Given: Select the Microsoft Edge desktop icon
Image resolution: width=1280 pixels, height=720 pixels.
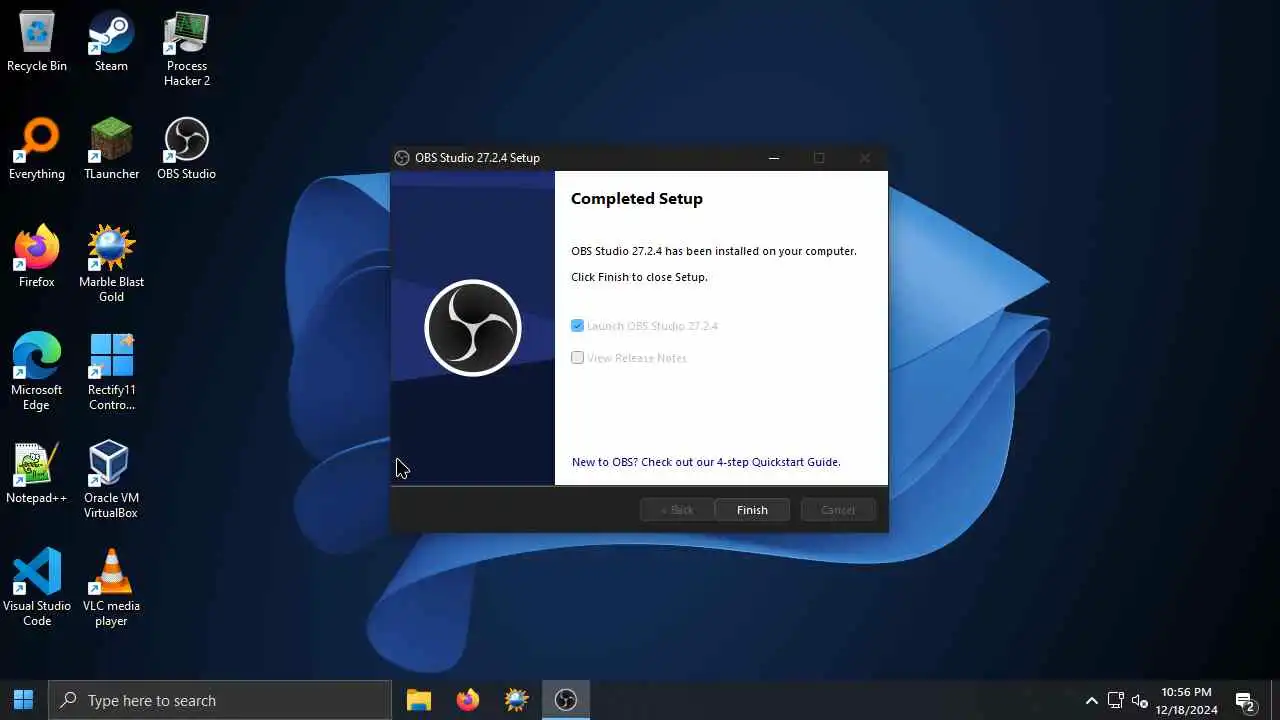Looking at the screenshot, I should [37, 373].
